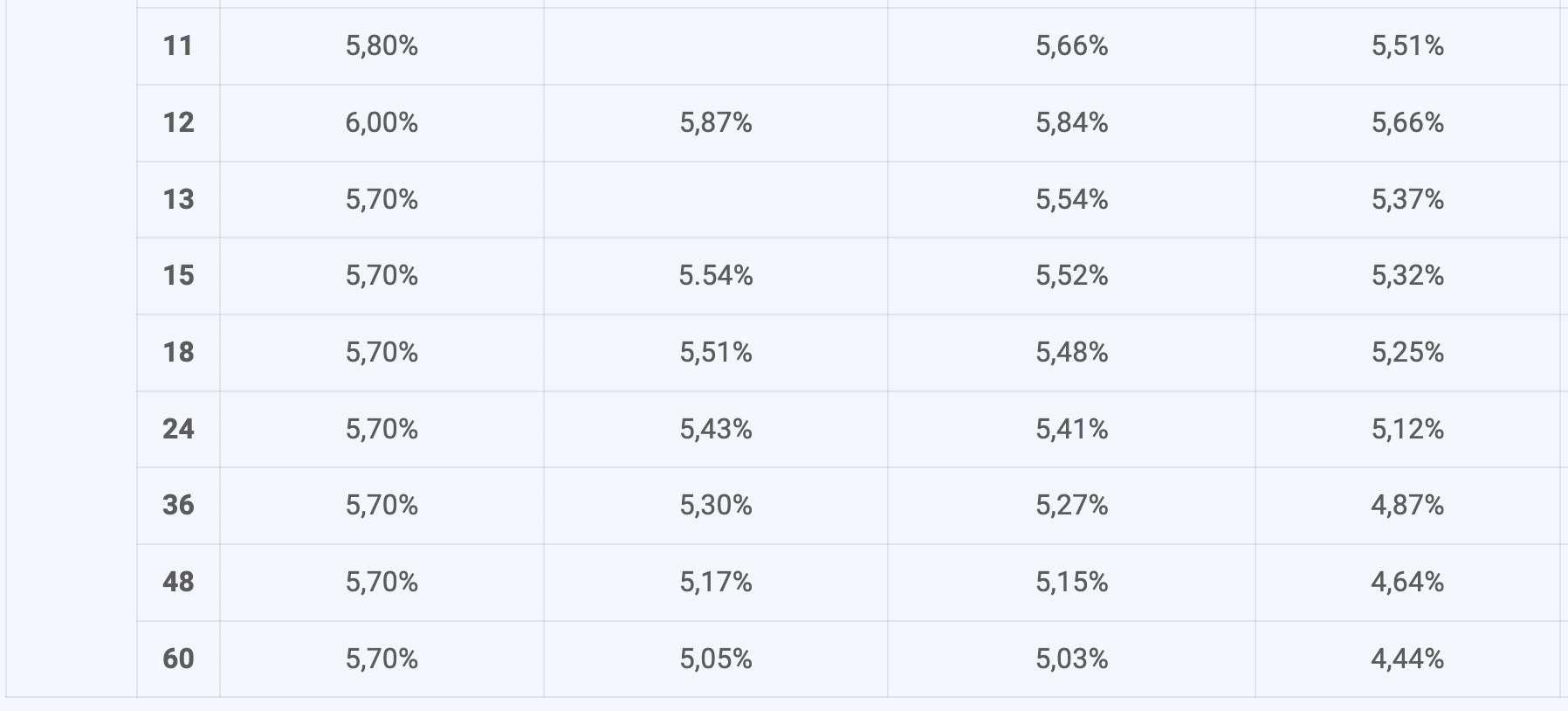Viewport: 1568px width, 711px height.
Task: Click the 5,37% cell in row 13
Action: (x=1407, y=199)
